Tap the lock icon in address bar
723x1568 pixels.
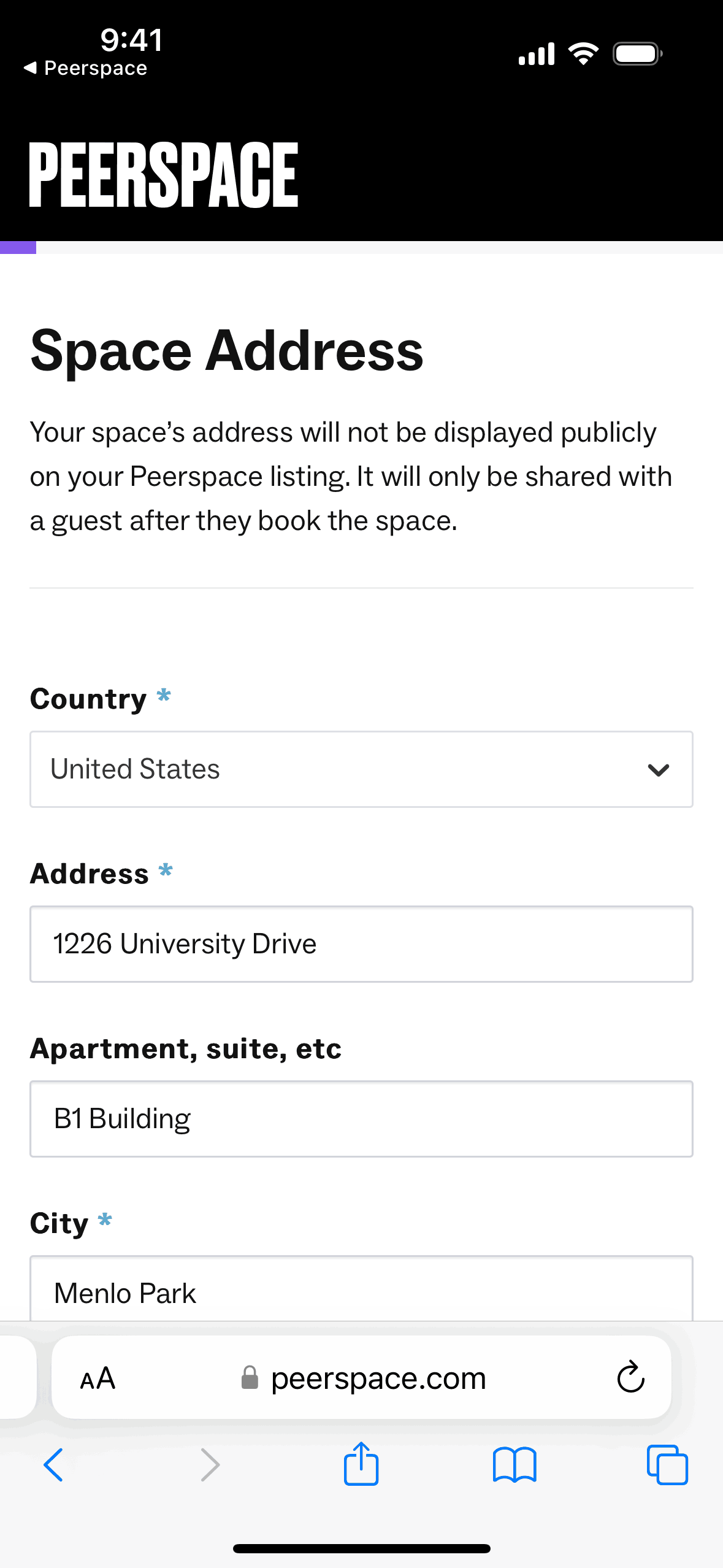pos(250,1378)
